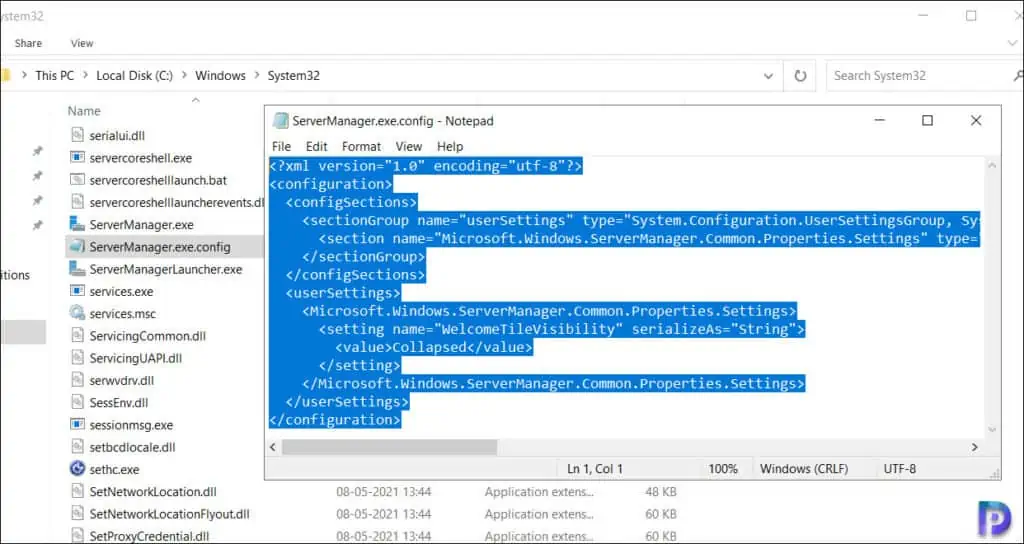Open Notepad File menu
Screen dimensions: 1024x544
(x=281, y=146)
